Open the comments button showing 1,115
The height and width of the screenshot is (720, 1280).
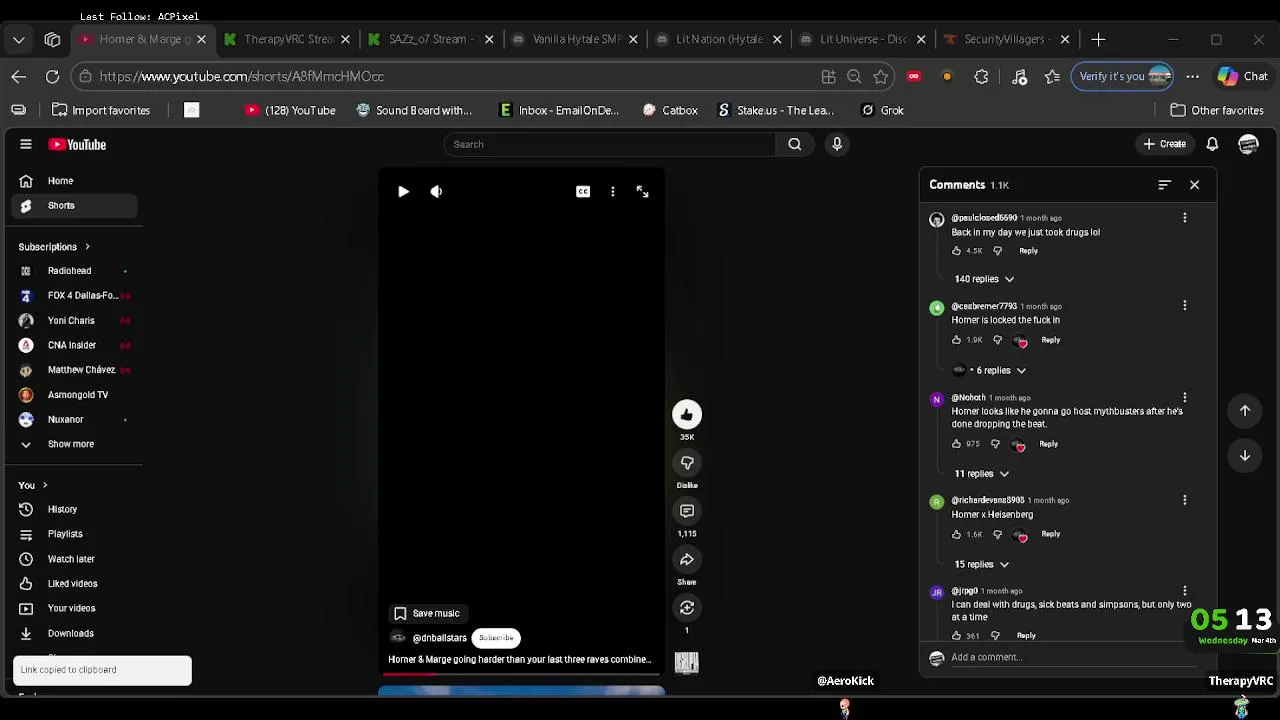pyautogui.click(x=687, y=511)
